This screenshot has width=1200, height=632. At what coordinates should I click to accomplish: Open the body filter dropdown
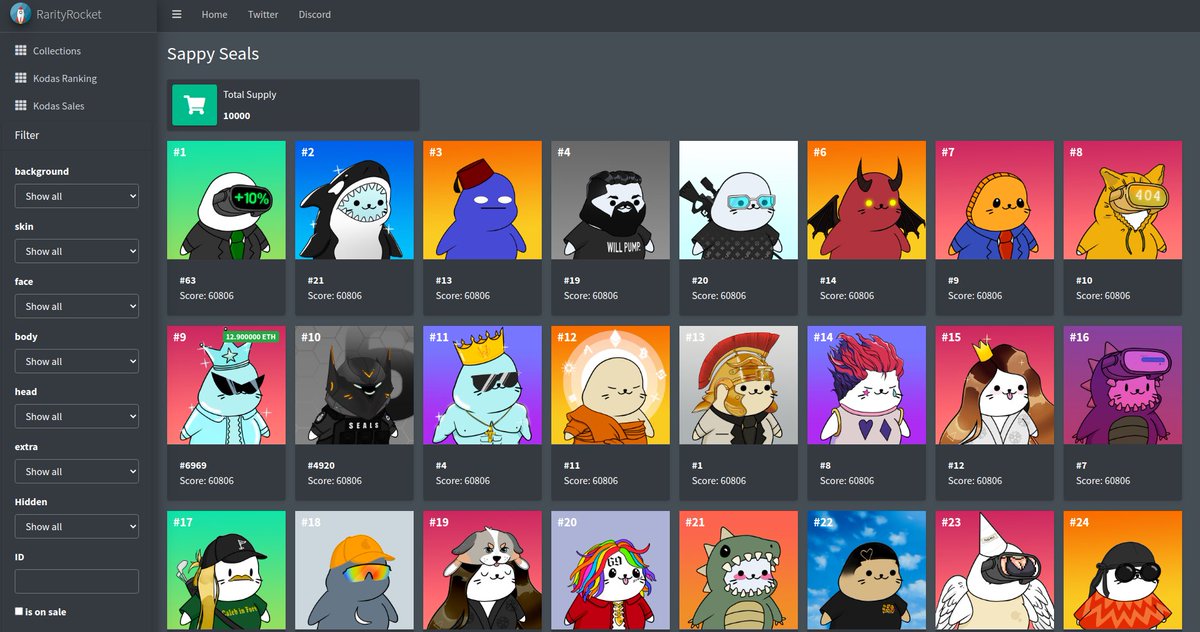[x=76, y=361]
